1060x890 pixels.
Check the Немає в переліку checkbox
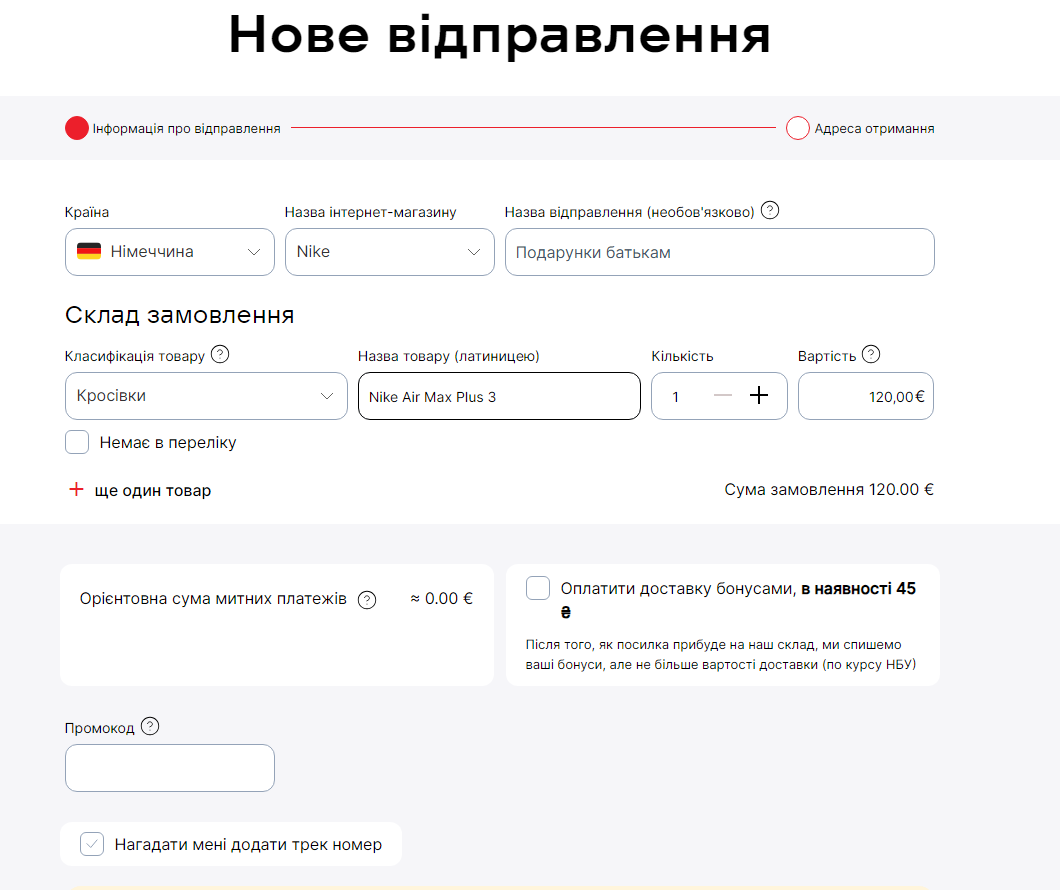[x=77, y=442]
